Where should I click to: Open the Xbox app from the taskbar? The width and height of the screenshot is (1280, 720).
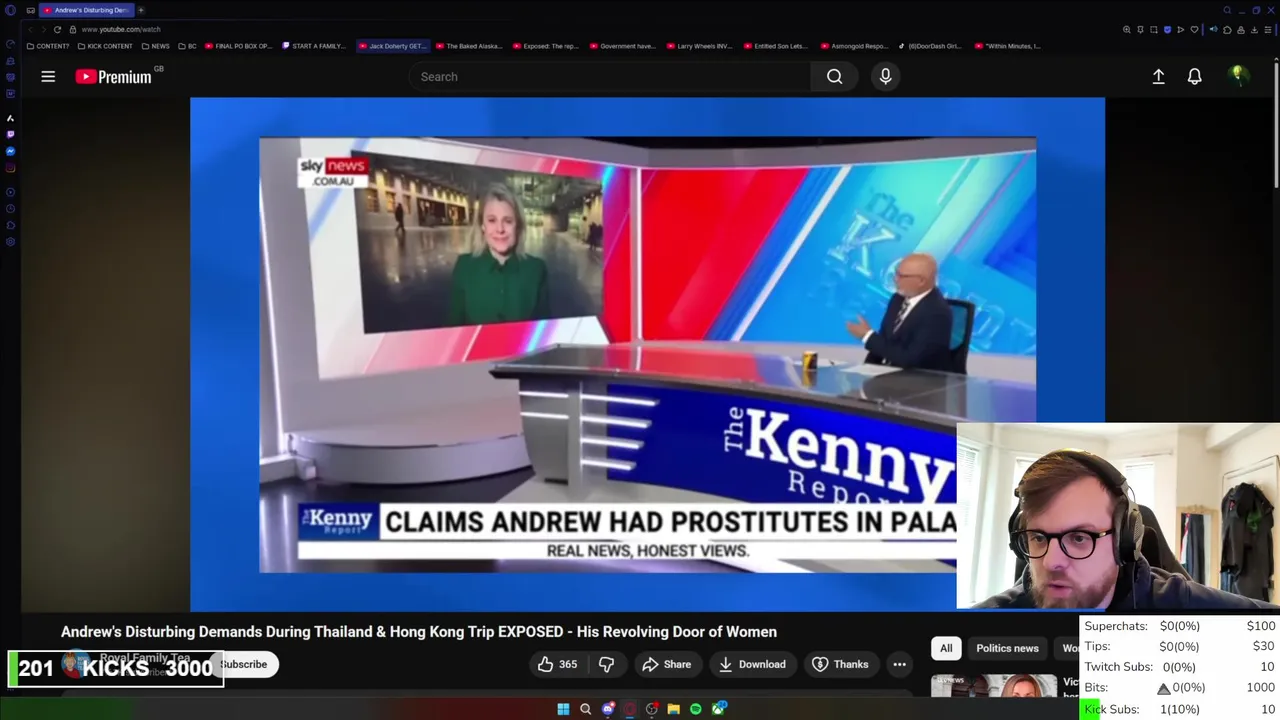pyautogui.click(x=718, y=709)
